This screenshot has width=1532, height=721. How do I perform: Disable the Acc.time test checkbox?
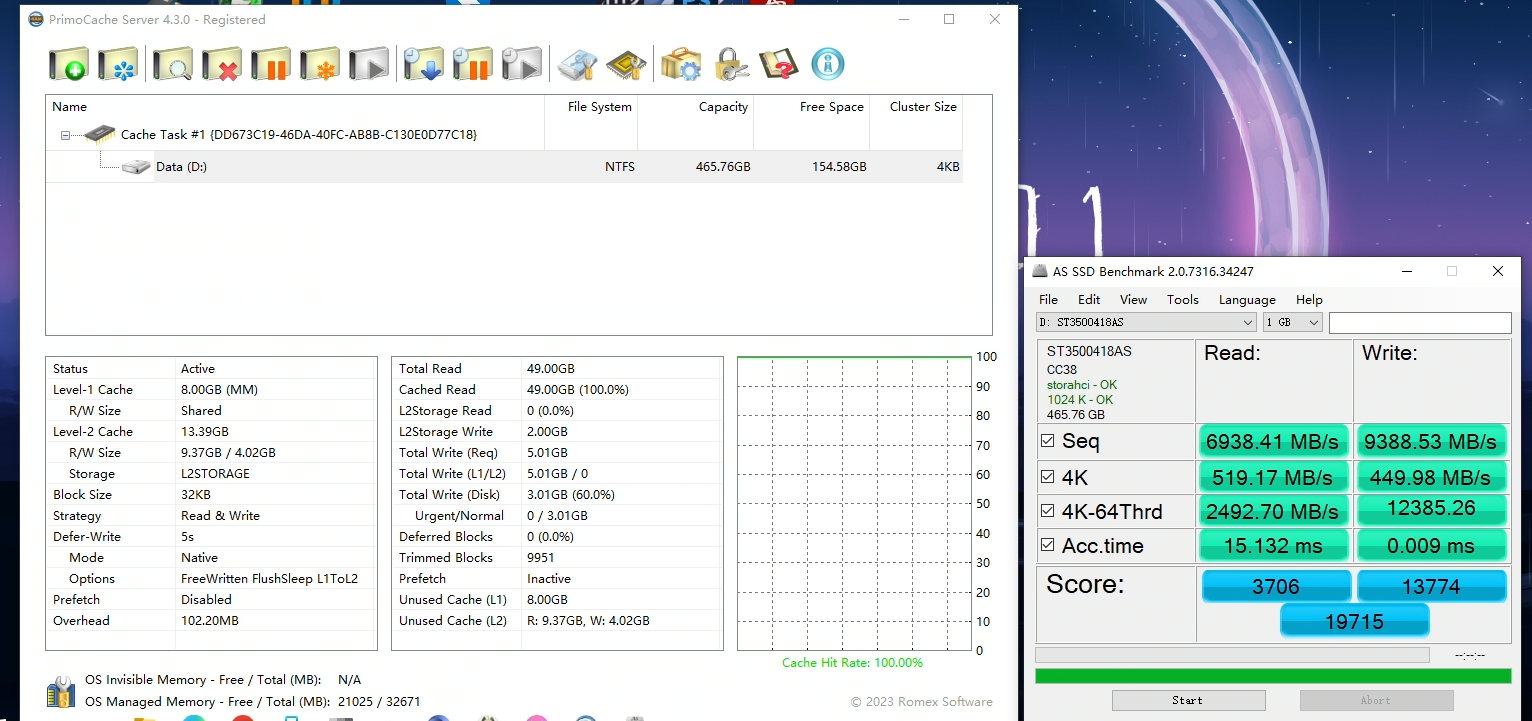click(x=1047, y=546)
